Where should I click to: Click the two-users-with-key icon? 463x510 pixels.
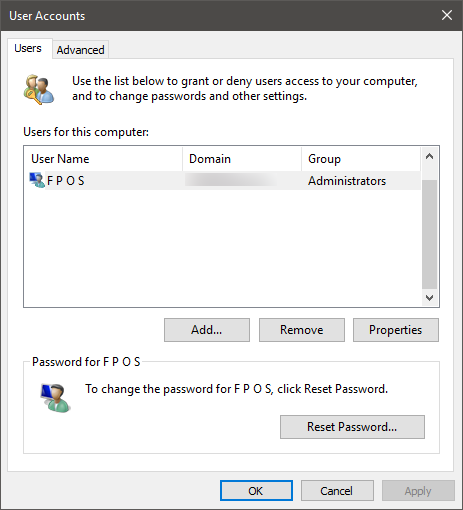click(39, 89)
